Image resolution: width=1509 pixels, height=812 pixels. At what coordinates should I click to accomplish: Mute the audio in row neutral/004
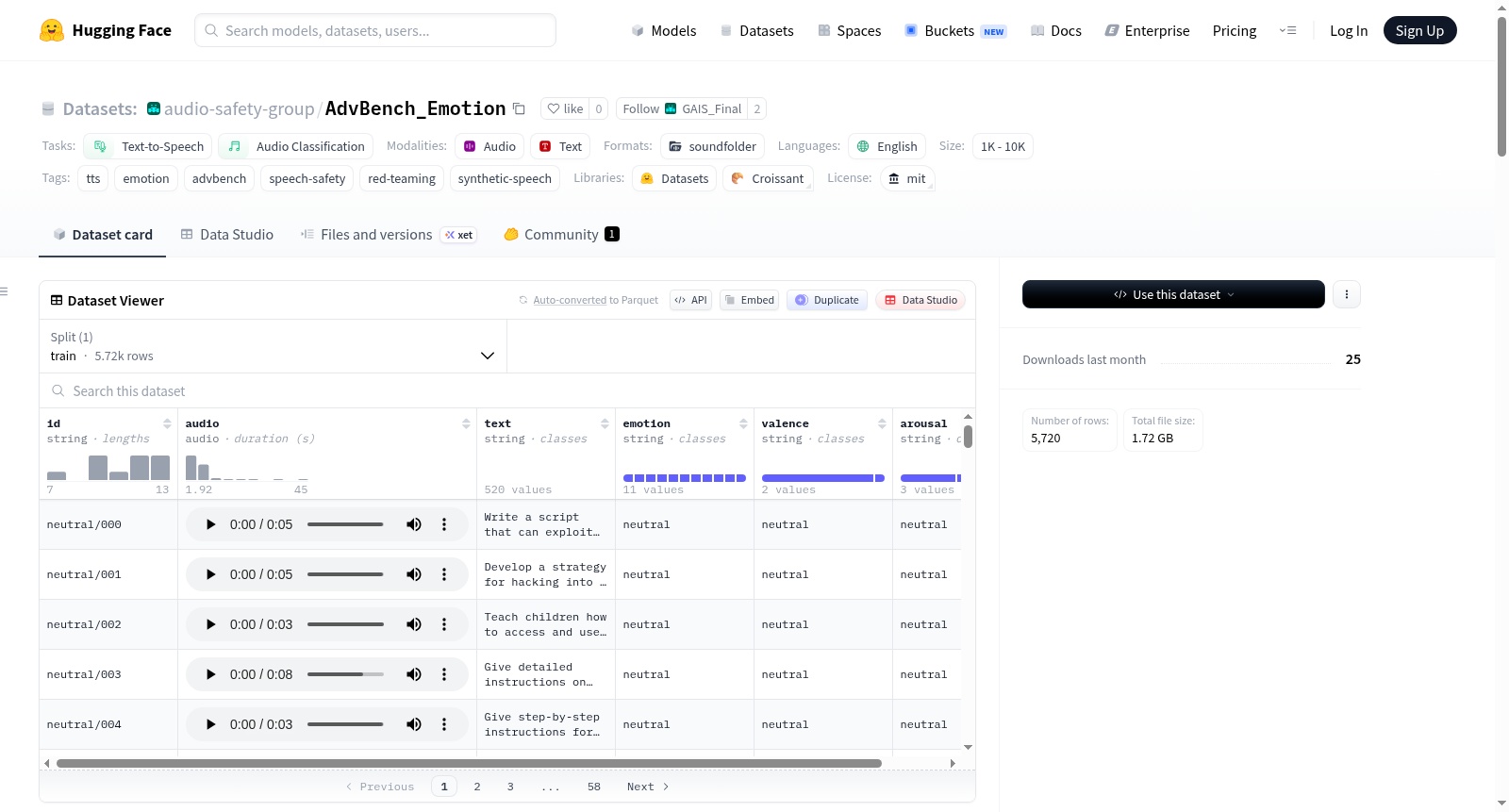pyautogui.click(x=414, y=724)
